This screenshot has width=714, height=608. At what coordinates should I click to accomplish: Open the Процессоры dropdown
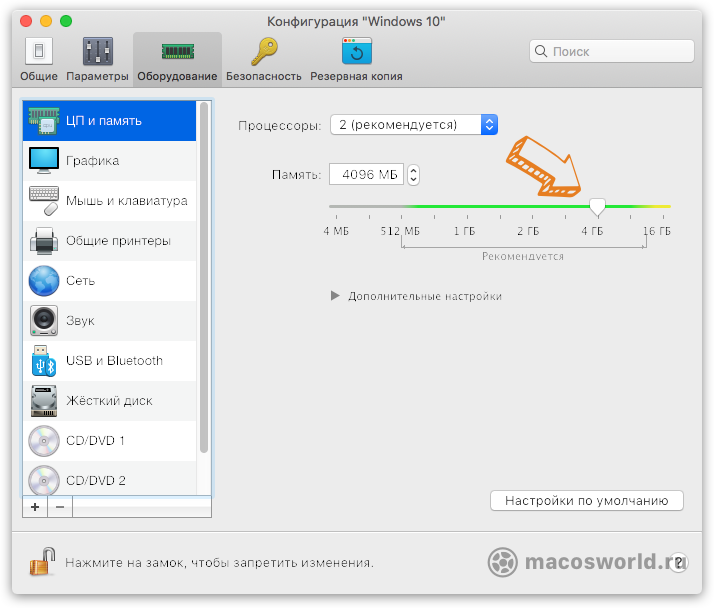click(x=414, y=124)
